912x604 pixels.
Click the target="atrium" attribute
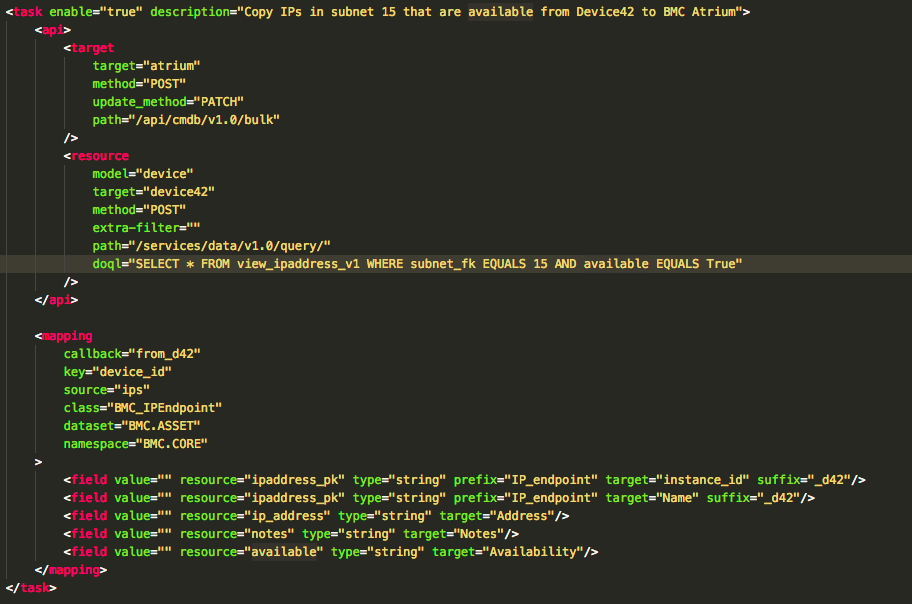pyautogui.click(x=146, y=66)
